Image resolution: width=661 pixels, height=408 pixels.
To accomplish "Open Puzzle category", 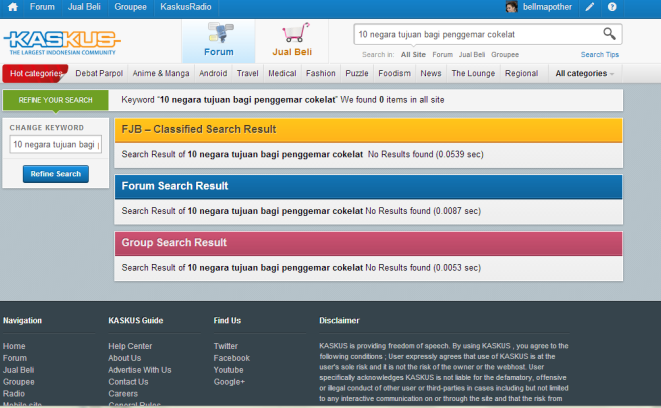I will (x=357, y=73).
